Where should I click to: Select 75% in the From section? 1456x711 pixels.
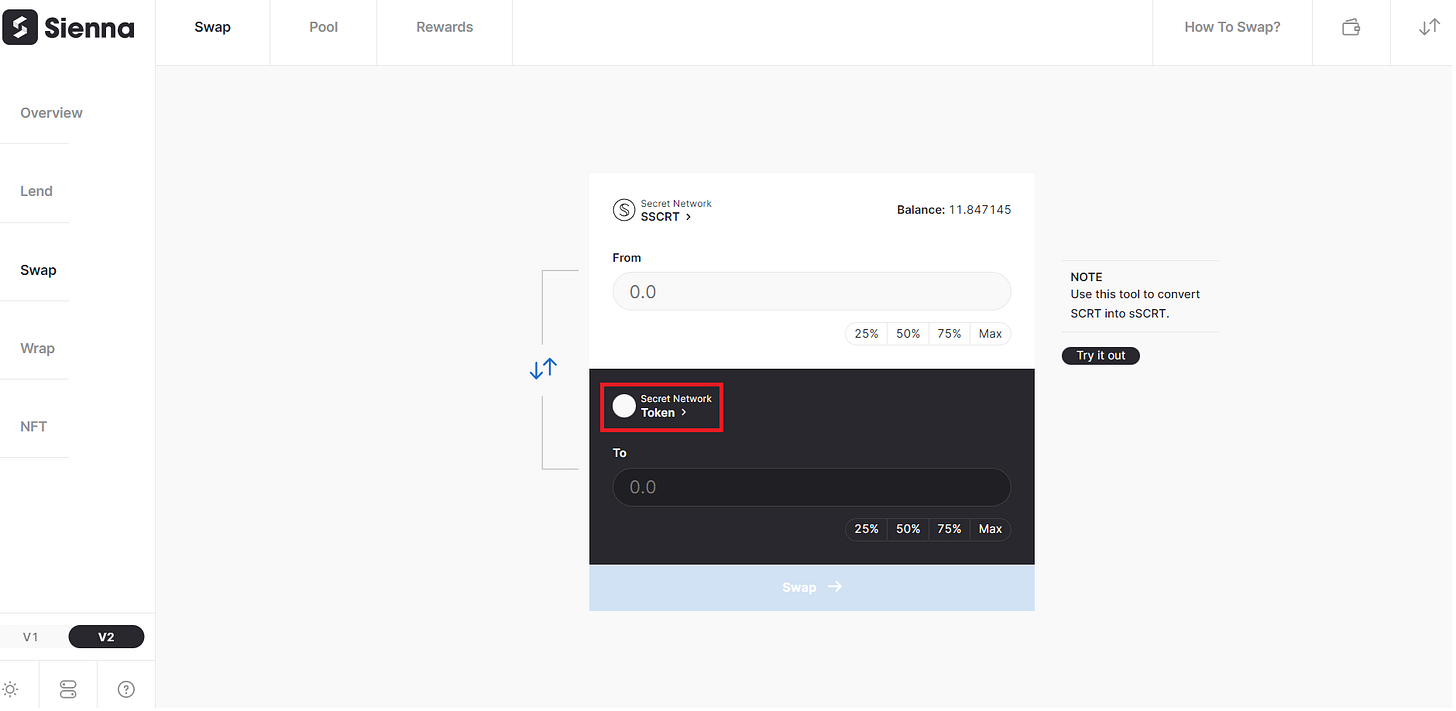coord(949,334)
